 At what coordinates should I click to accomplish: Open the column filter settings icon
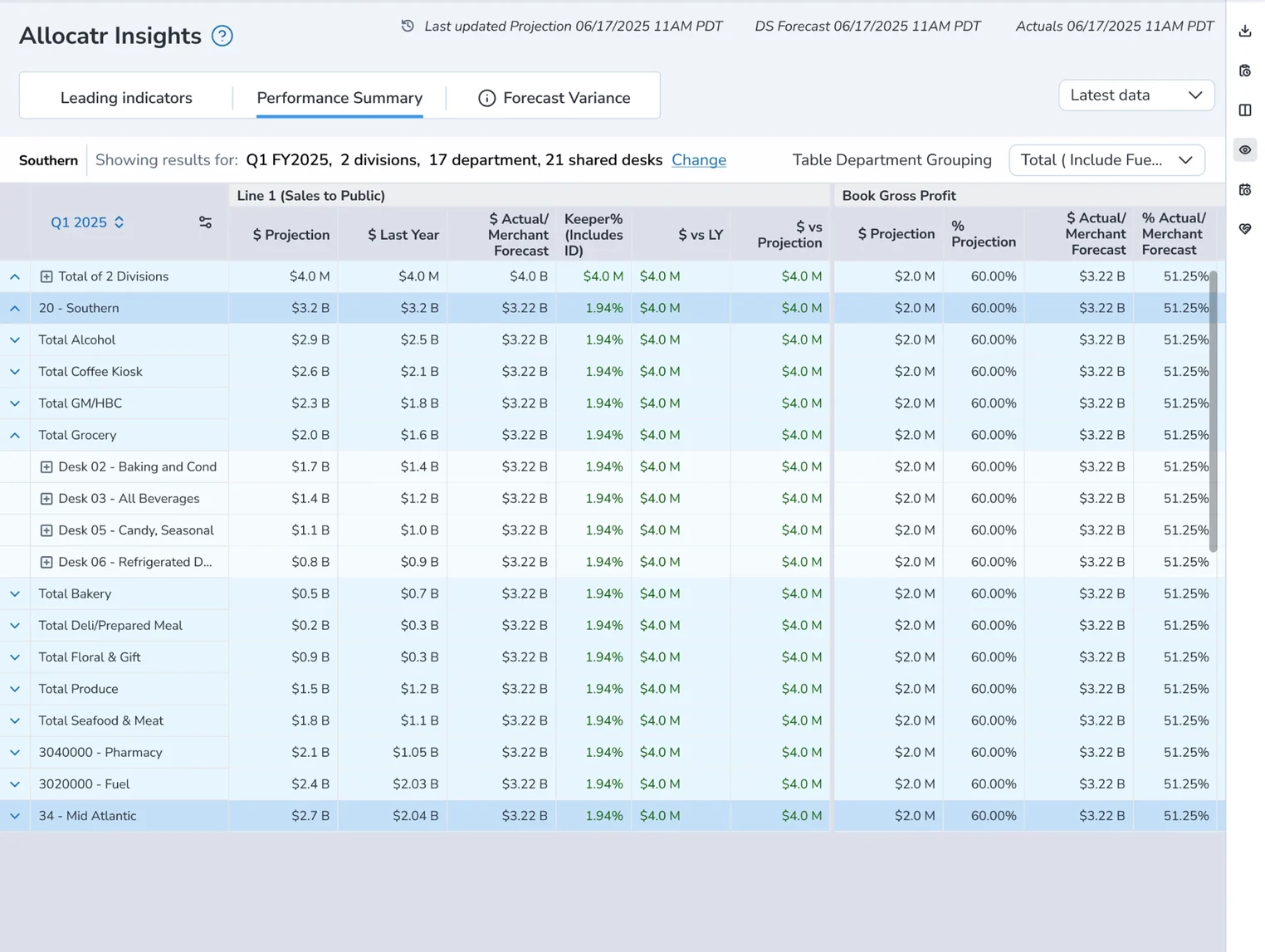click(x=205, y=222)
